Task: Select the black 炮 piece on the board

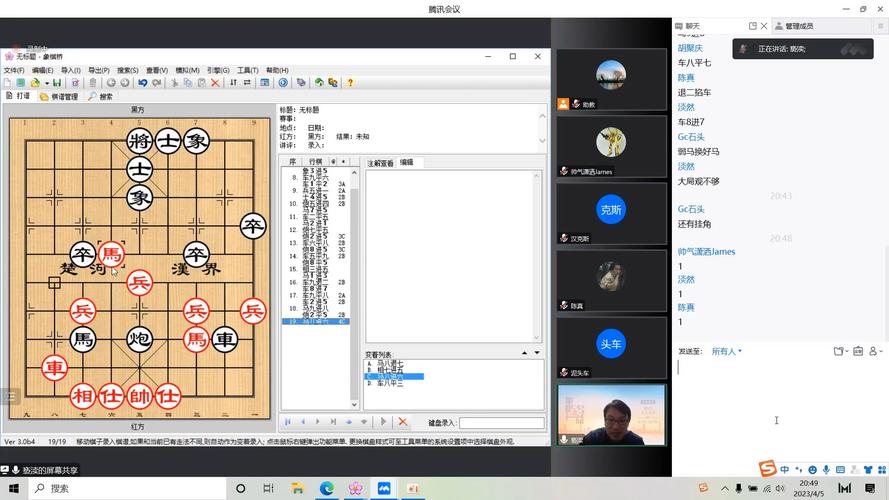Action: pyautogui.click(x=139, y=339)
